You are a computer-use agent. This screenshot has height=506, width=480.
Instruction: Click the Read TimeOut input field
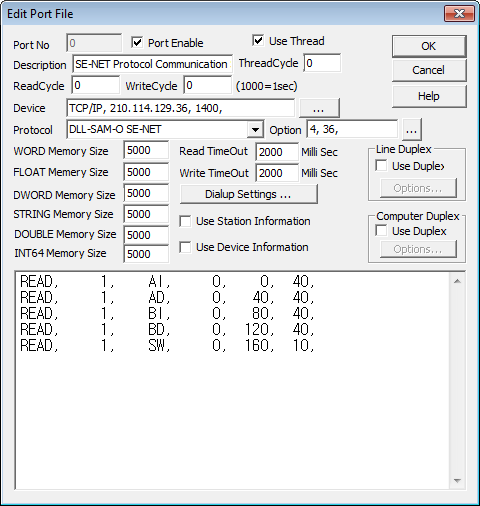[x=277, y=152]
